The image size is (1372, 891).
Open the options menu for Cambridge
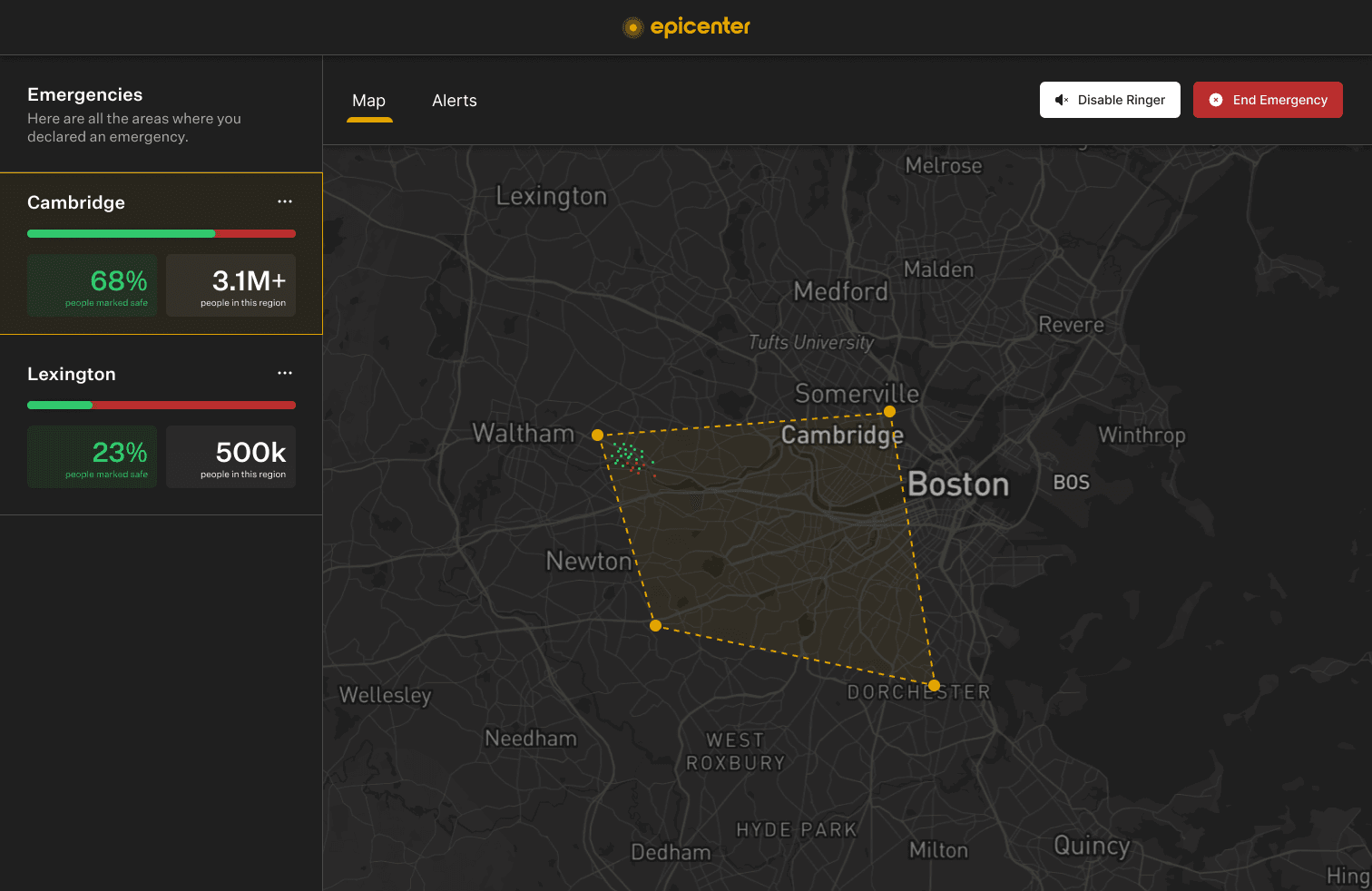pyautogui.click(x=284, y=201)
